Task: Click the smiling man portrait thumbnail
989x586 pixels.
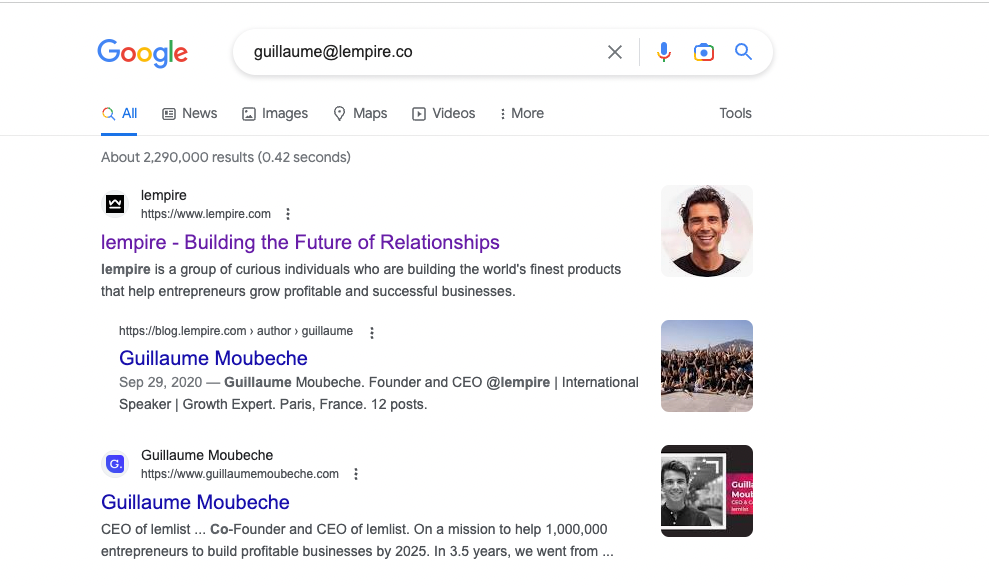Action: 707,231
